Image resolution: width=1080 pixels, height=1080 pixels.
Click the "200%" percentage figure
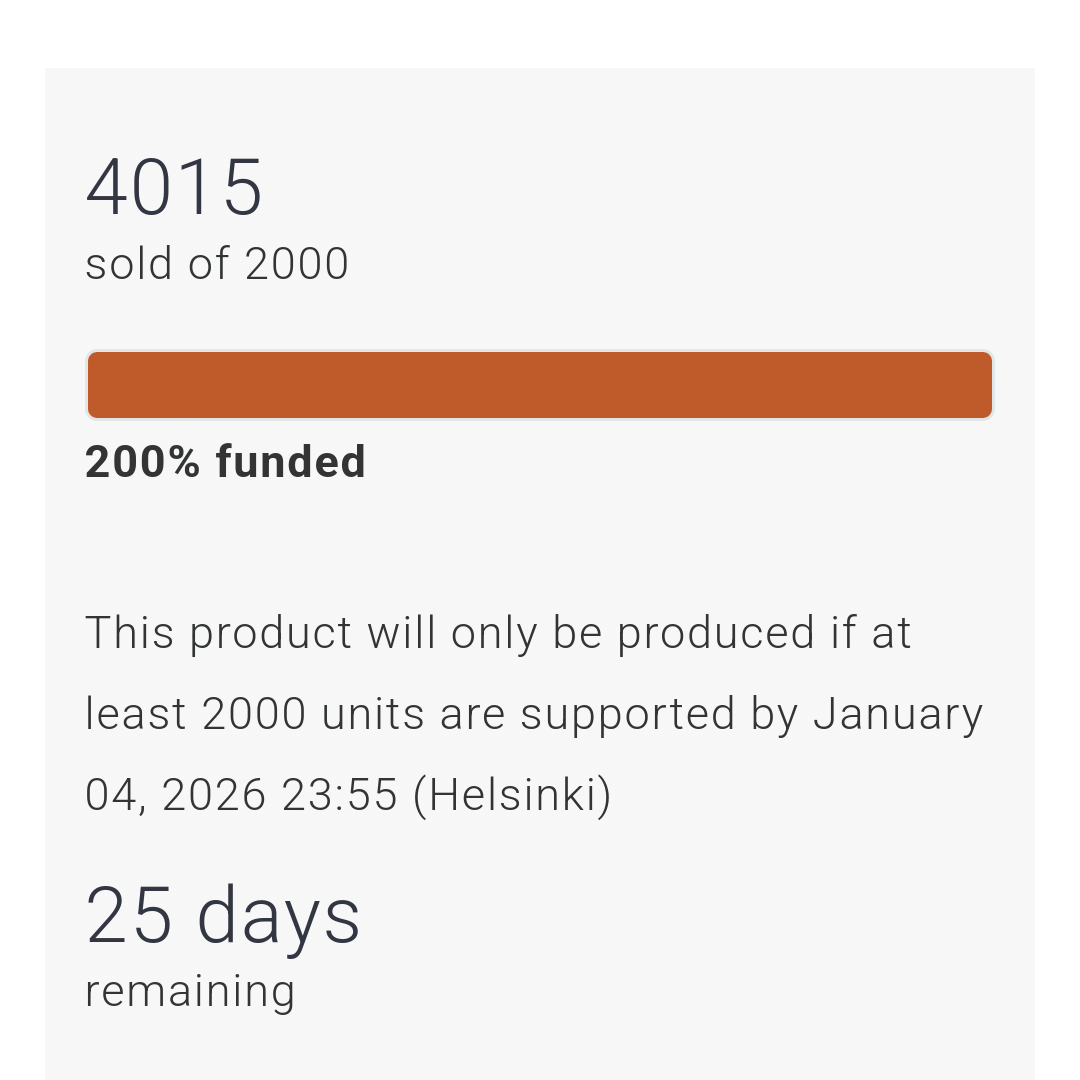[x=143, y=462]
